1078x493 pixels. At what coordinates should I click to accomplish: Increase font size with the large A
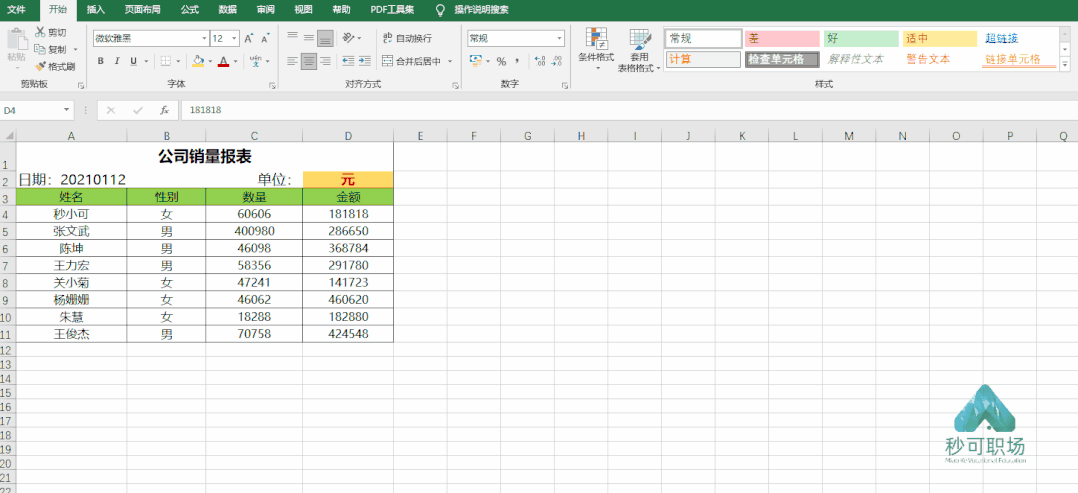coord(249,39)
